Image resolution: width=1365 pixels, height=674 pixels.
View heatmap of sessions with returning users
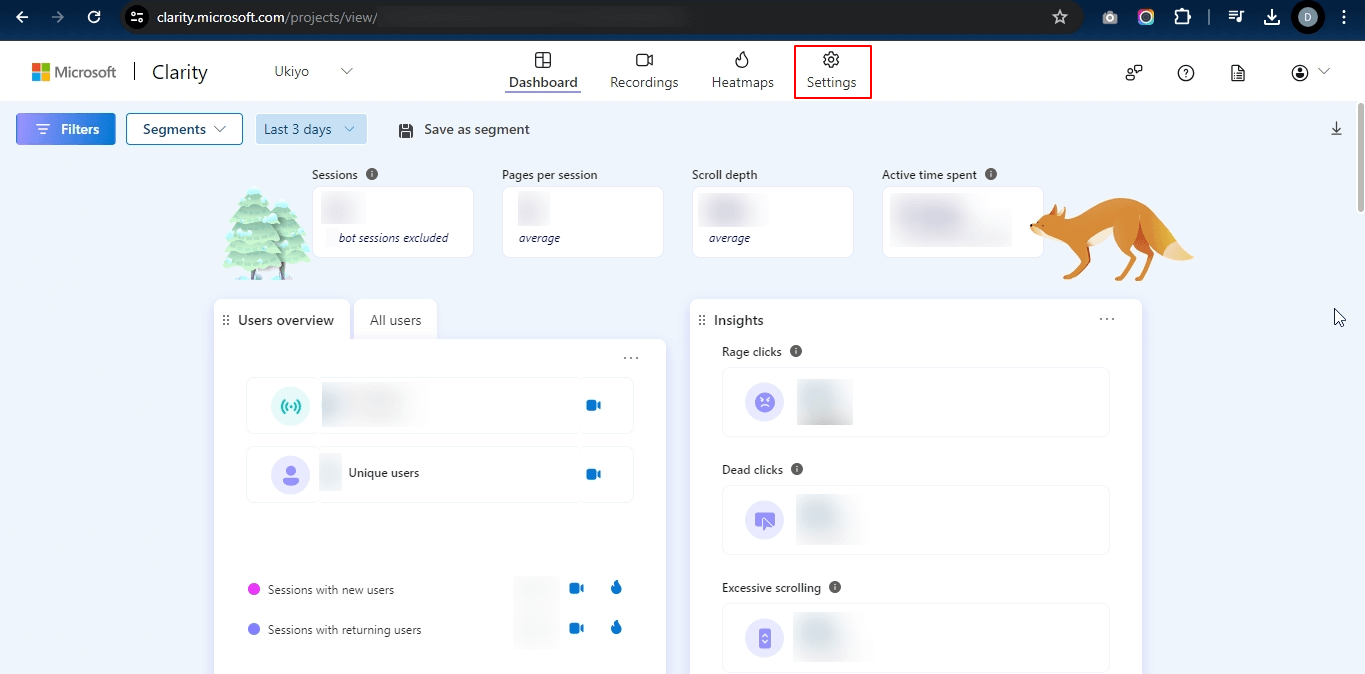point(616,628)
